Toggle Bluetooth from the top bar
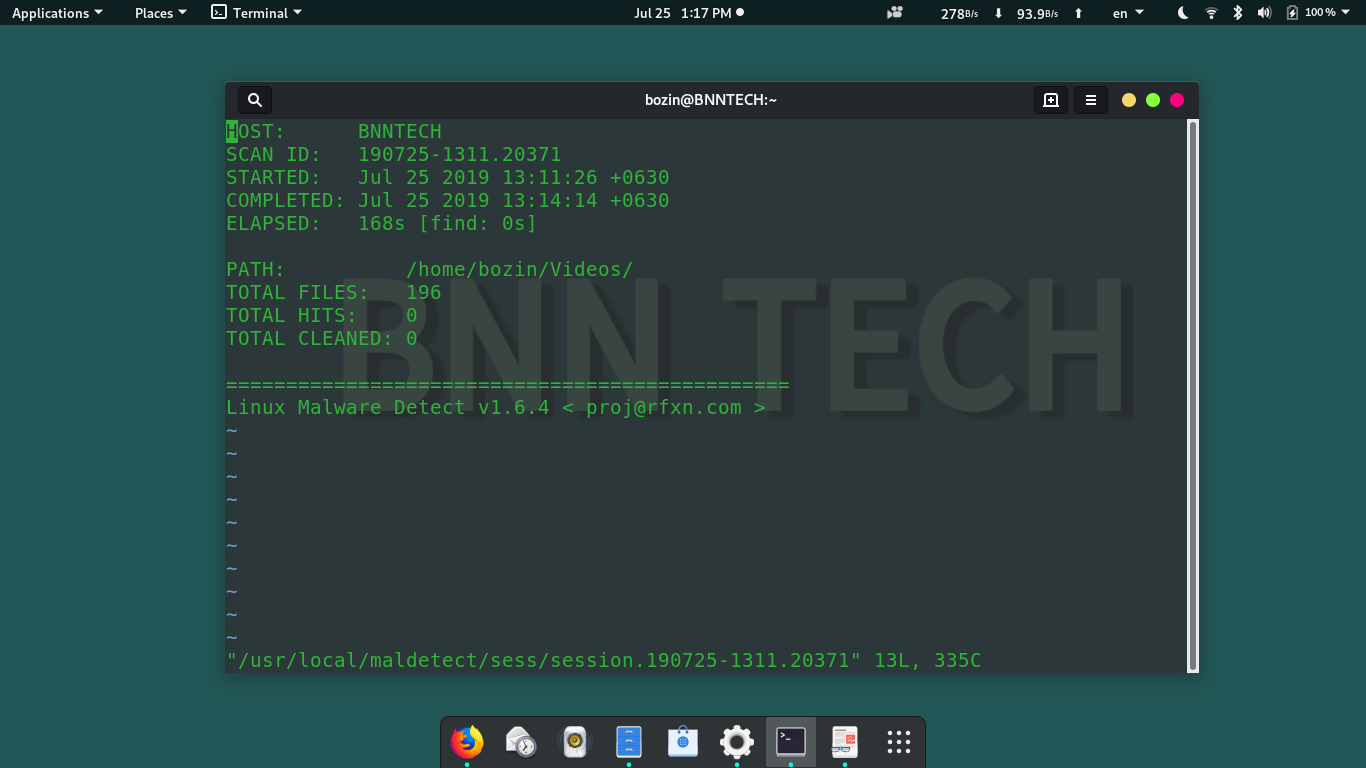This screenshot has width=1366, height=768. (x=1238, y=13)
